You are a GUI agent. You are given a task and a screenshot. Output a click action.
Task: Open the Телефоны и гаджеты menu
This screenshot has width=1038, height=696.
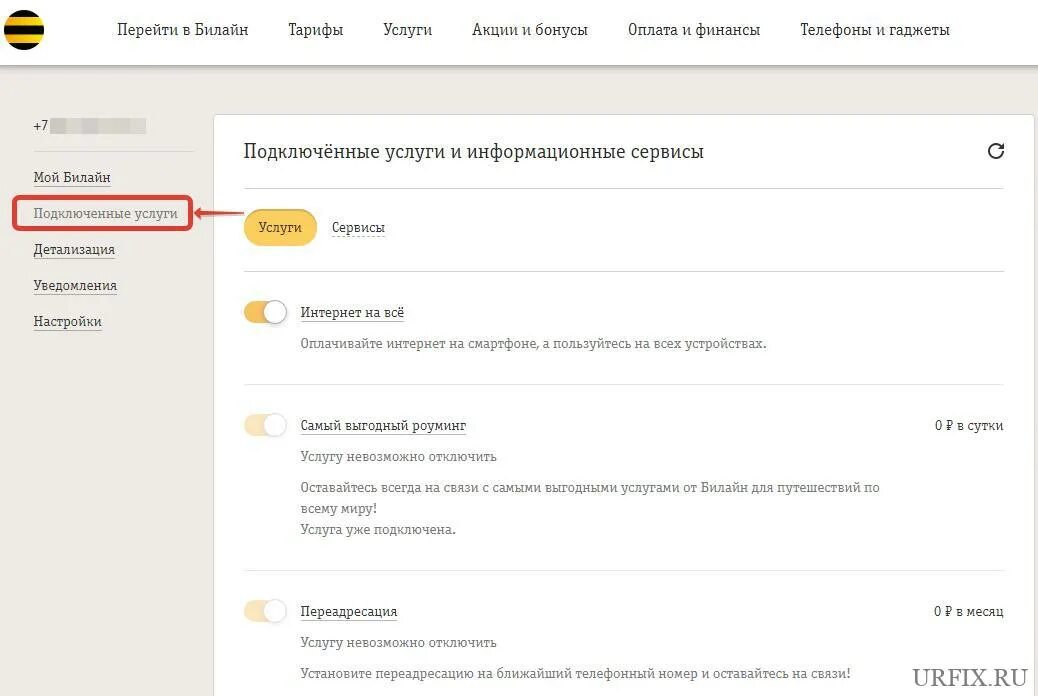point(874,30)
